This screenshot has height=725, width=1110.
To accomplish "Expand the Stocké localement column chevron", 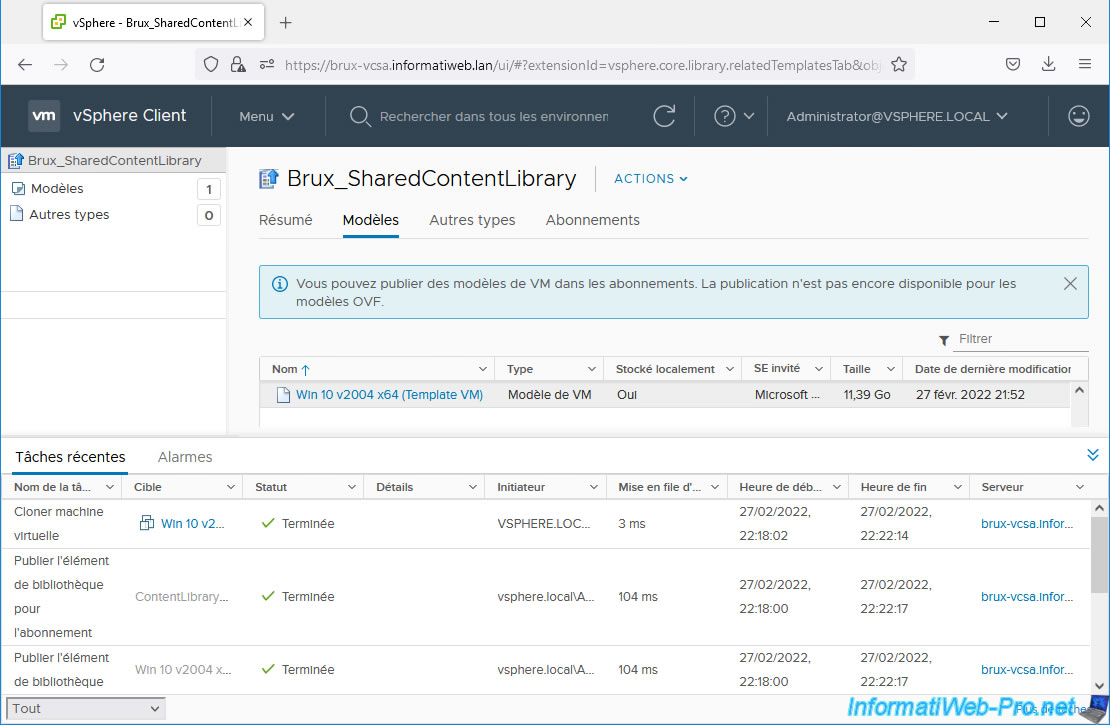I will 729,369.
